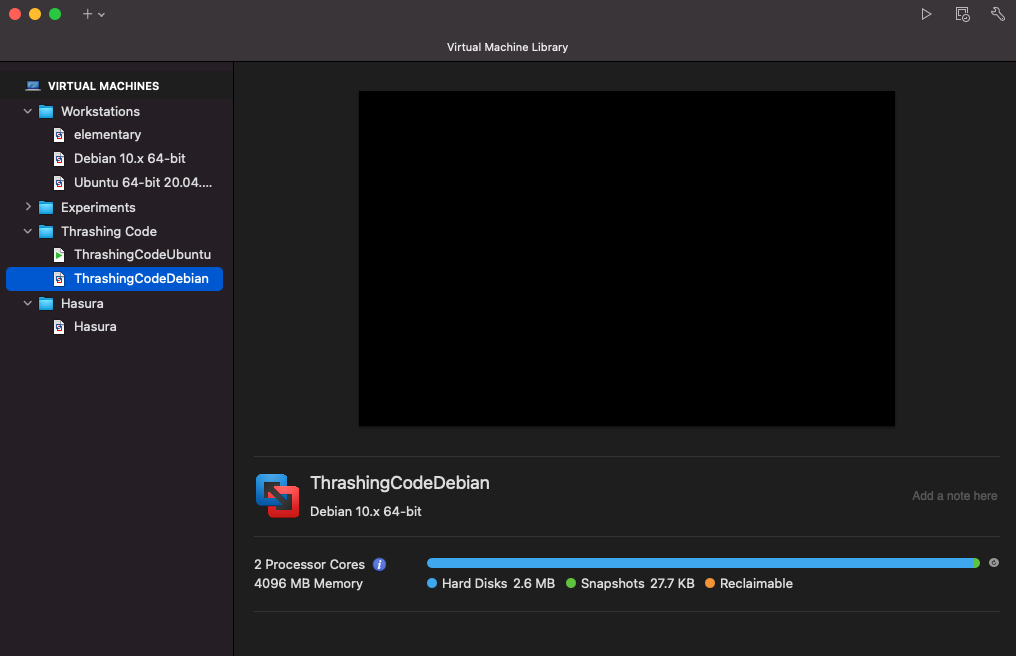Click the Reclaimable orange legend dot
This screenshot has width=1016, height=656.
[x=710, y=583]
